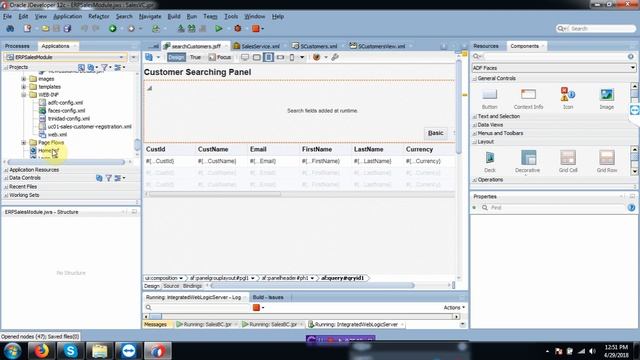Open the Bindings view tab below editor
The width and height of the screenshot is (640, 360).
(x=192, y=286)
